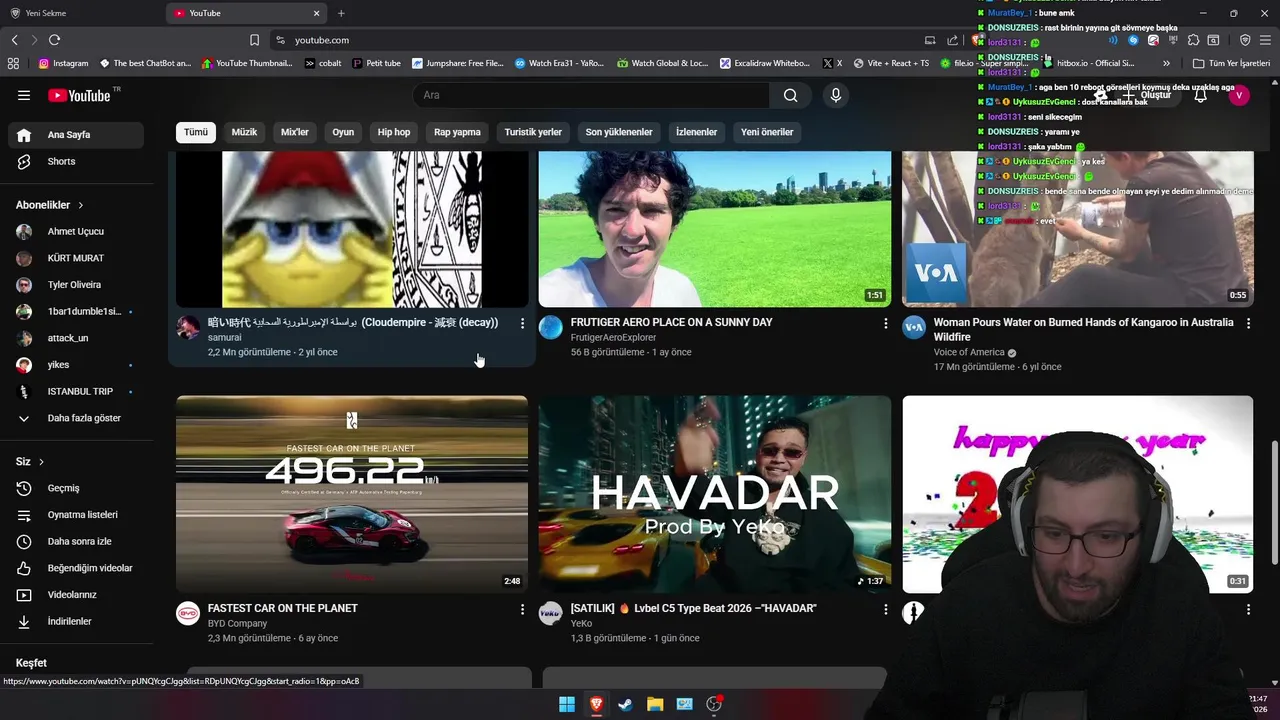Open Ahmet Uçucu channel subscription

coord(76,231)
